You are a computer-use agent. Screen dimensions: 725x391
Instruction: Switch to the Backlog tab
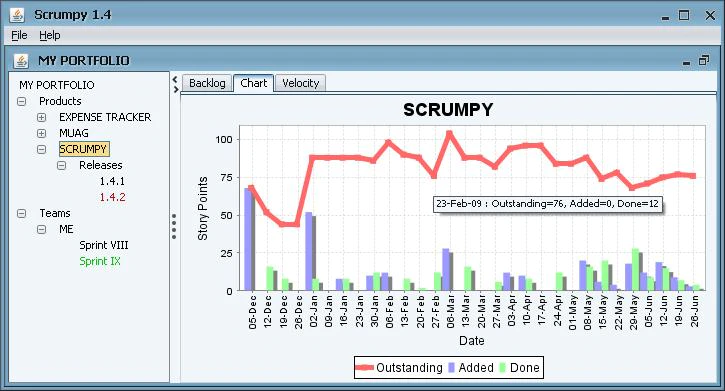pos(207,83)
